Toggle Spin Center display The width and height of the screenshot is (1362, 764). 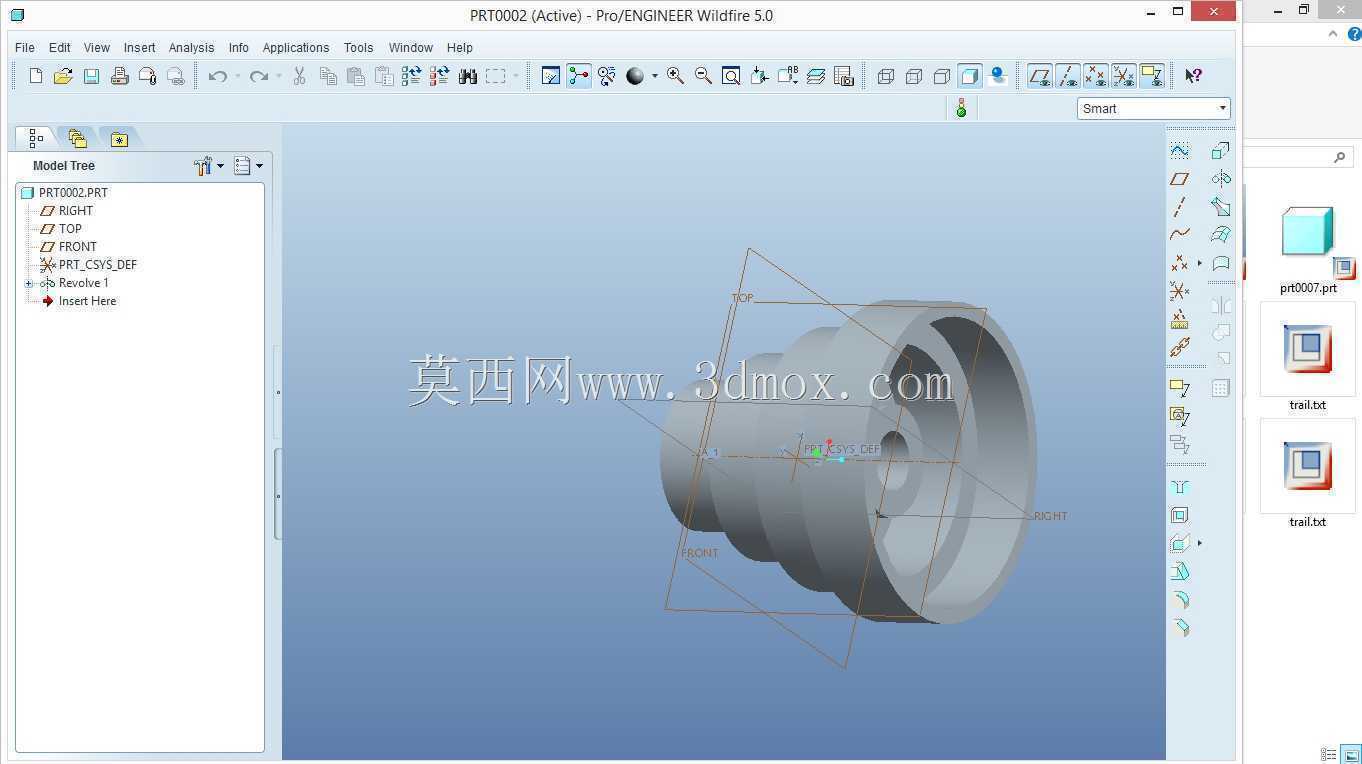(x=579, y=76)
